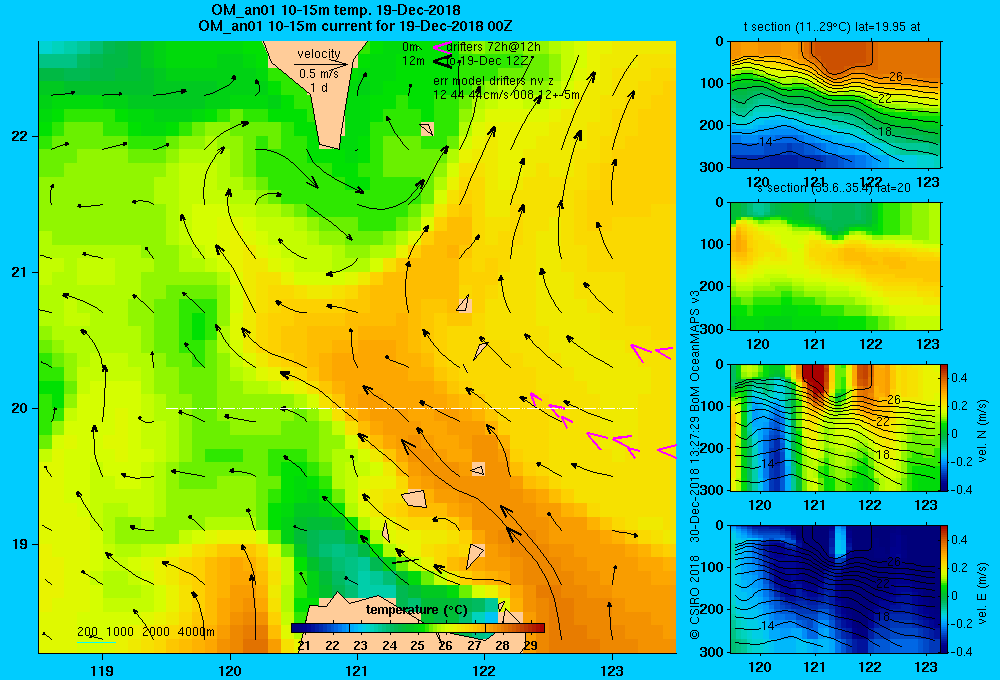
Task: Click temperature color bar tick label 21
Action: click(304, 646)
